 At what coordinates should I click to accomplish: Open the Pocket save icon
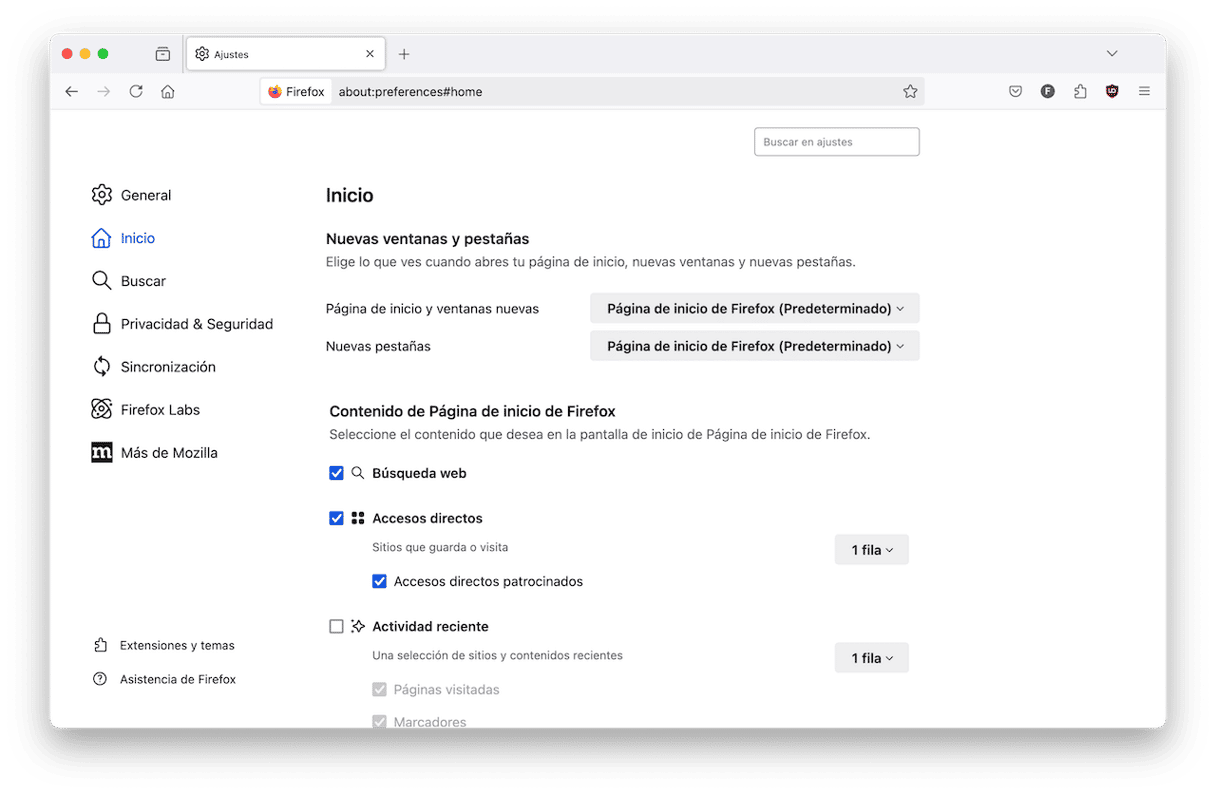1015,91
